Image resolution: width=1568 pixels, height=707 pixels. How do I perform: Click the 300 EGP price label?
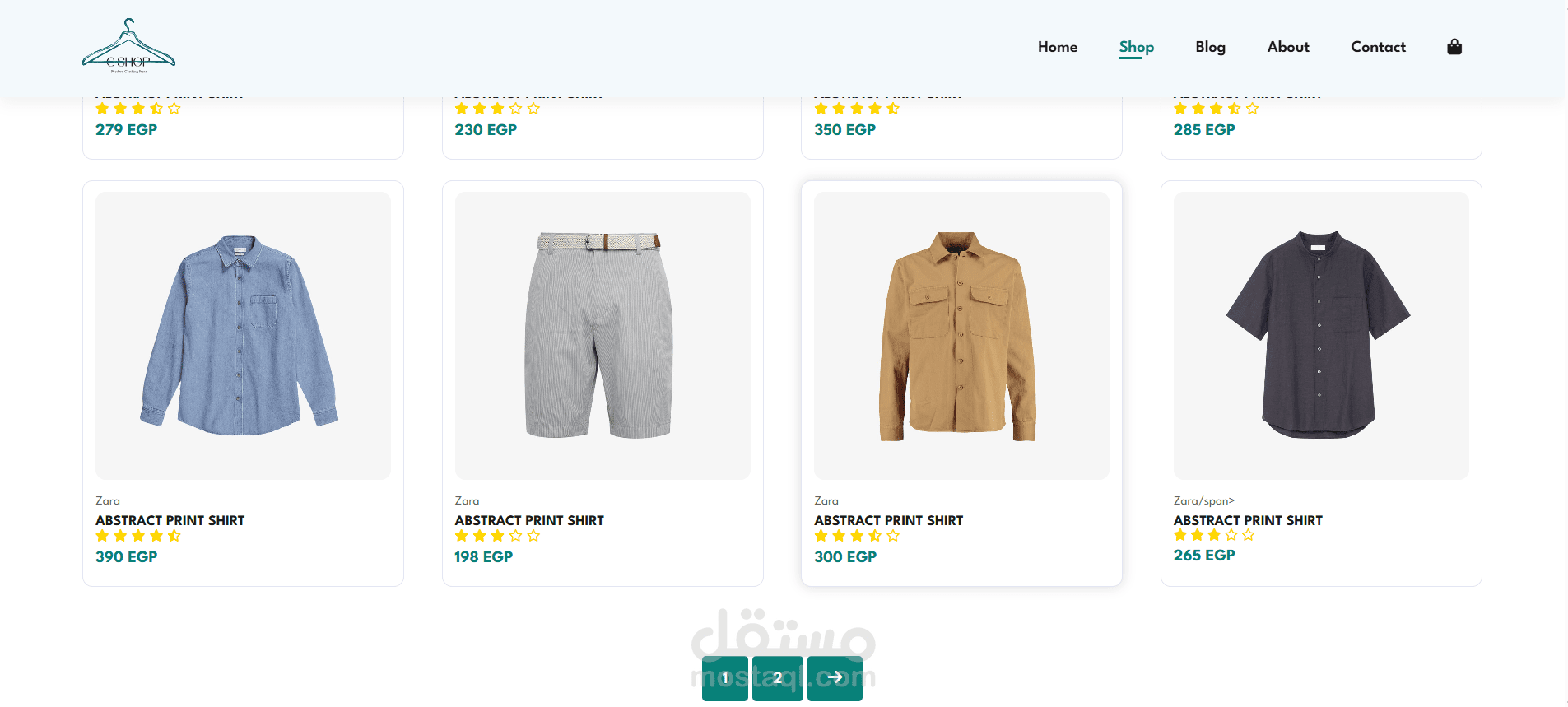pyautogui.click(x=844, y=556)
